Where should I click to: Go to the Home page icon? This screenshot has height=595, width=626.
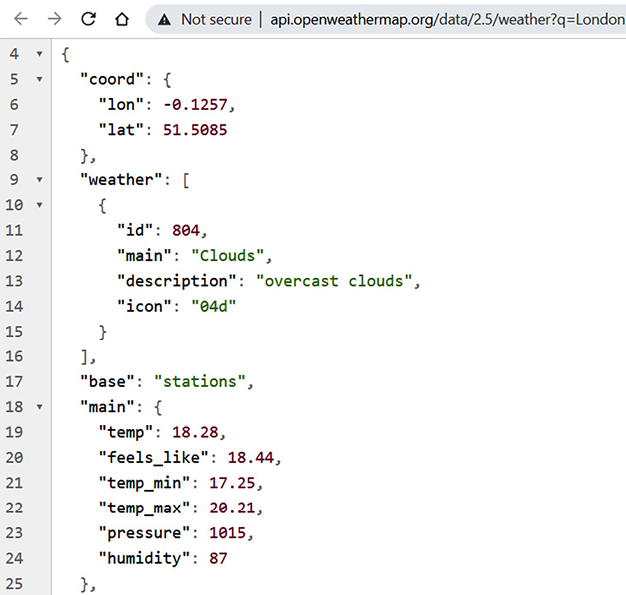click(121, 19)
